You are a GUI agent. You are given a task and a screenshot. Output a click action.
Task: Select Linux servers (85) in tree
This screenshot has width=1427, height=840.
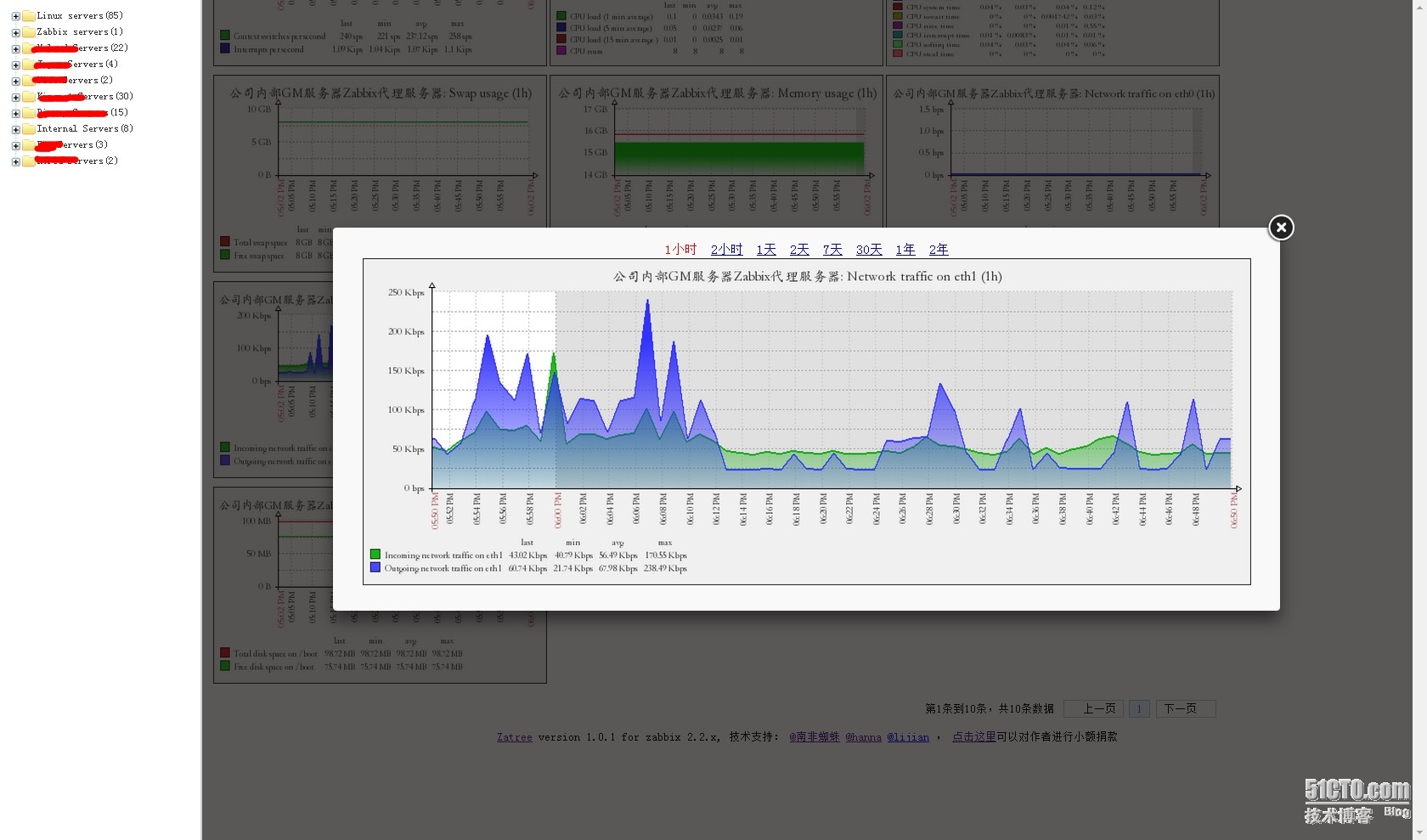click(x=80, y=15)
